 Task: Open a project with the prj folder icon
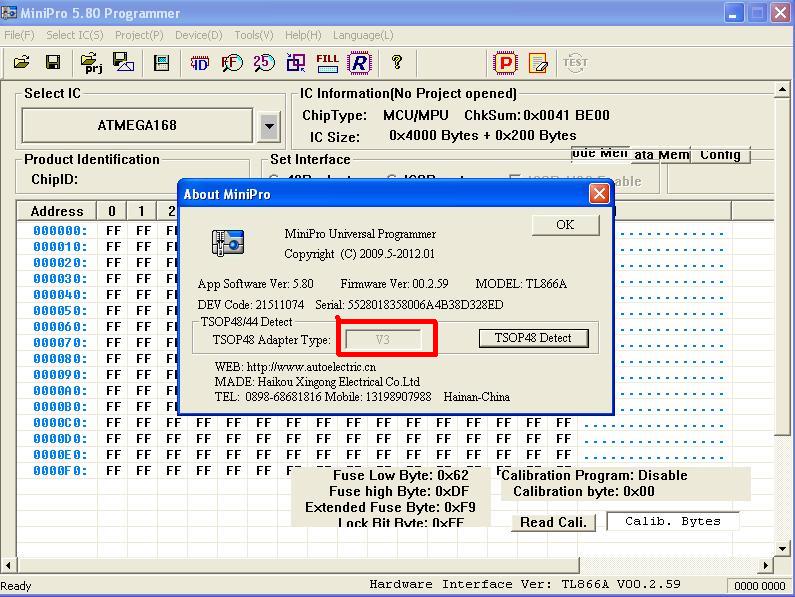pos(91,63)
